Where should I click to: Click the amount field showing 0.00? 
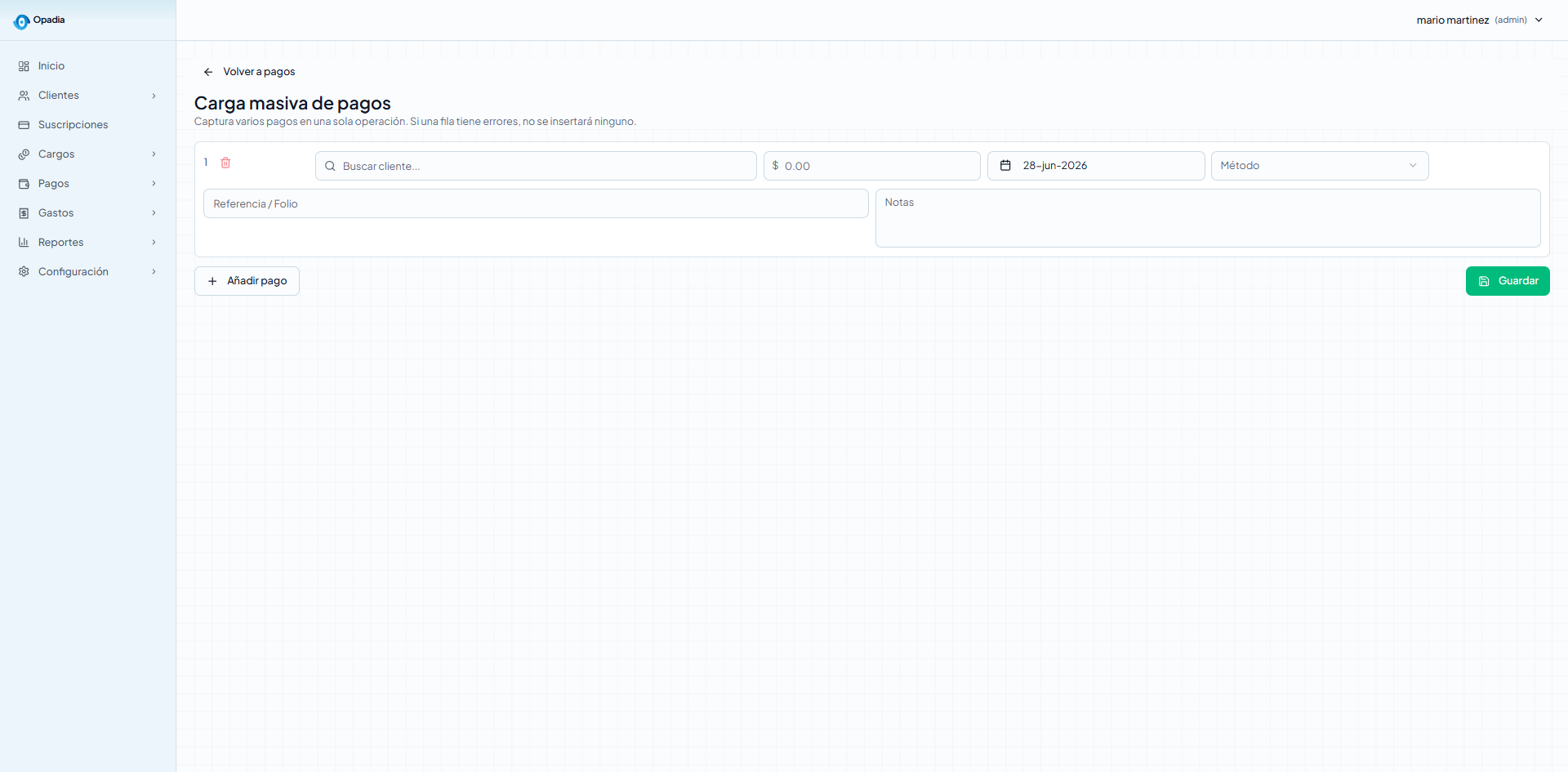[871, 166]
